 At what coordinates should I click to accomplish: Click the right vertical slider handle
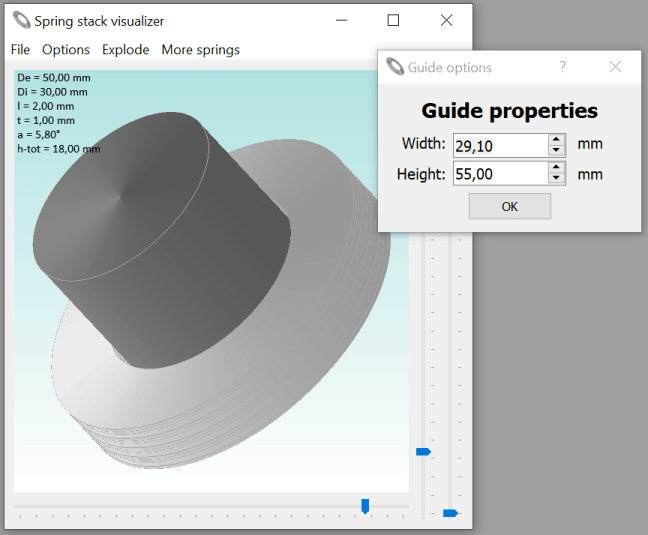[x=450, y=513]
